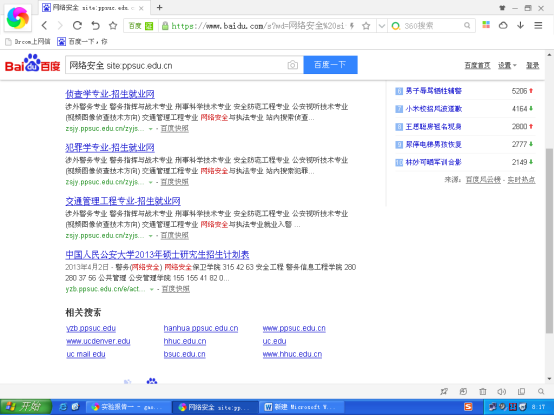Open result 交通管理工程专业-招生就业网
Image resolution: width=554 pixels, height=416 pixels.
(123, 201)
